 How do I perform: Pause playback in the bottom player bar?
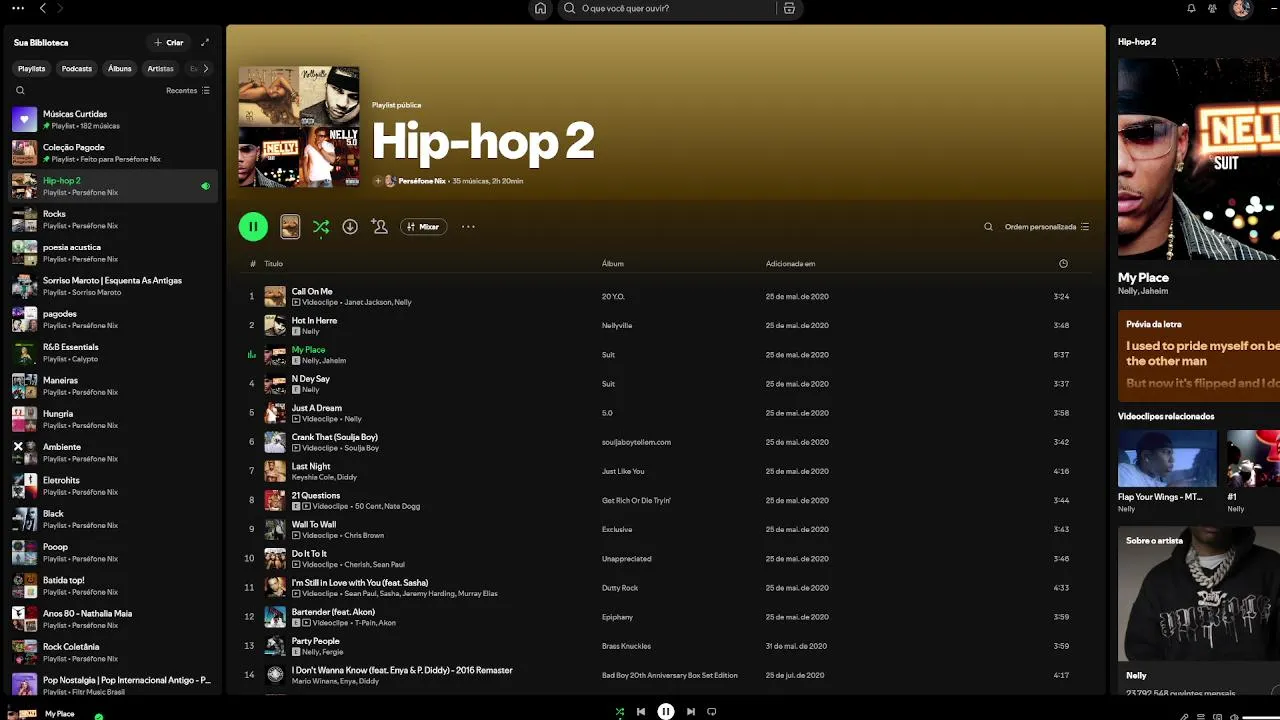tap(666, 712)
